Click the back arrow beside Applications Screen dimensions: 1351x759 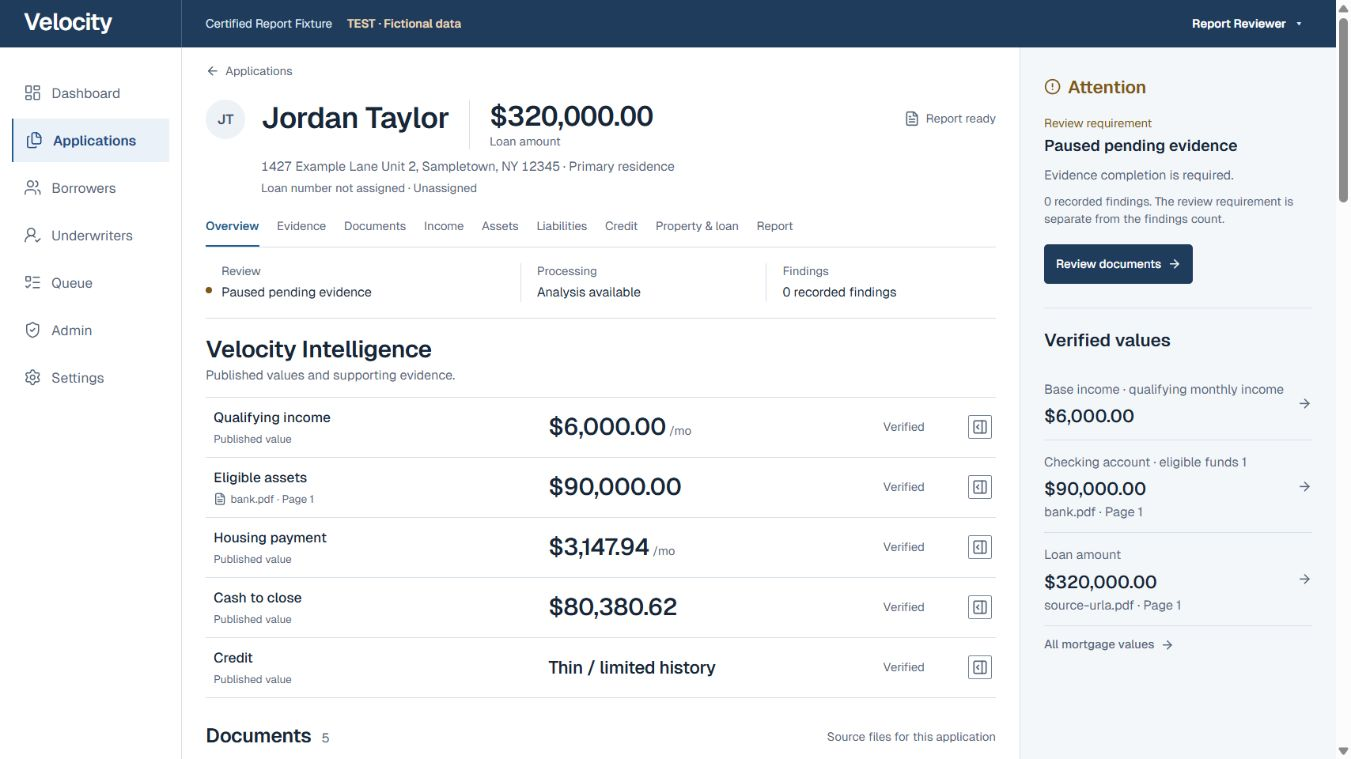[212, 71]
